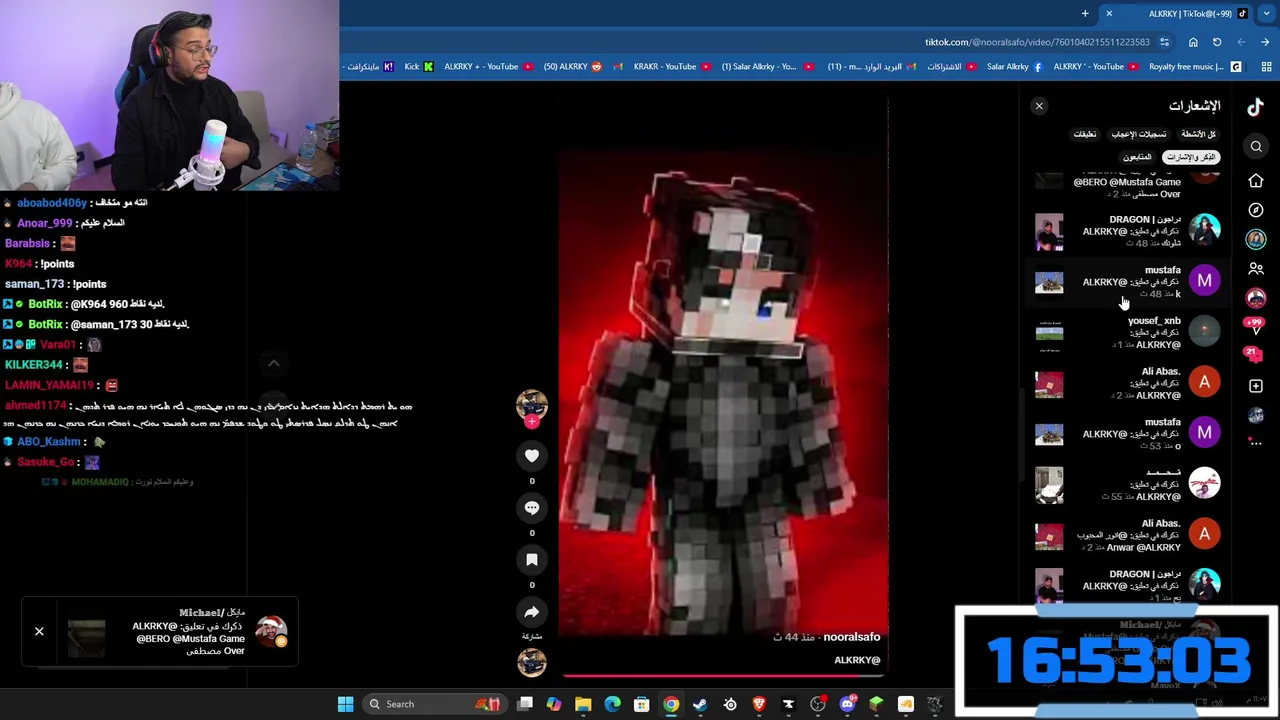
Task: Select the Likes filter tab
Action: 1139,134
